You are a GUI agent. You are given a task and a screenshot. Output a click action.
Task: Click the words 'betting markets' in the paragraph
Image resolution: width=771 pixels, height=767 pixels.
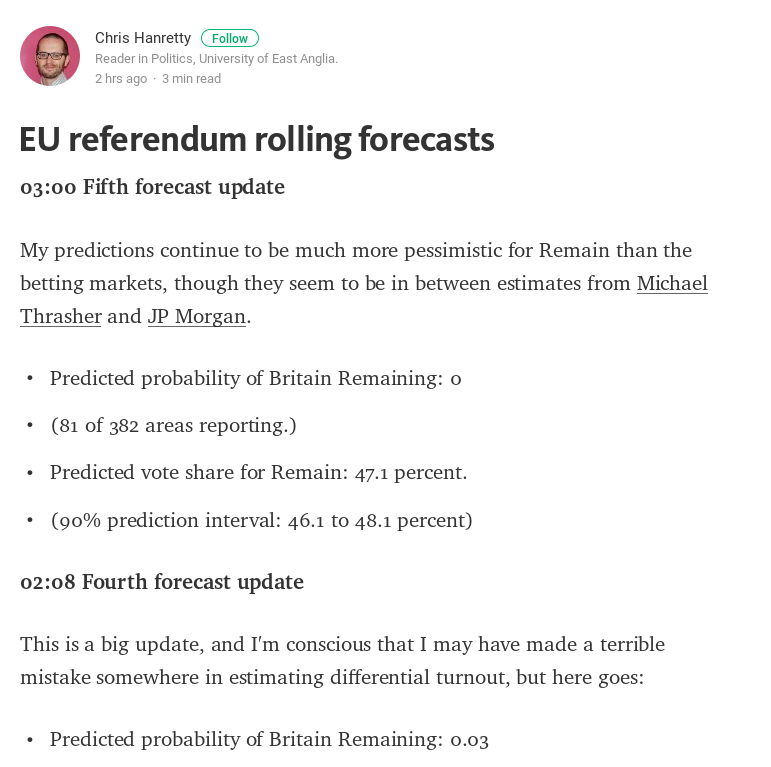click(x=91, y=284)
